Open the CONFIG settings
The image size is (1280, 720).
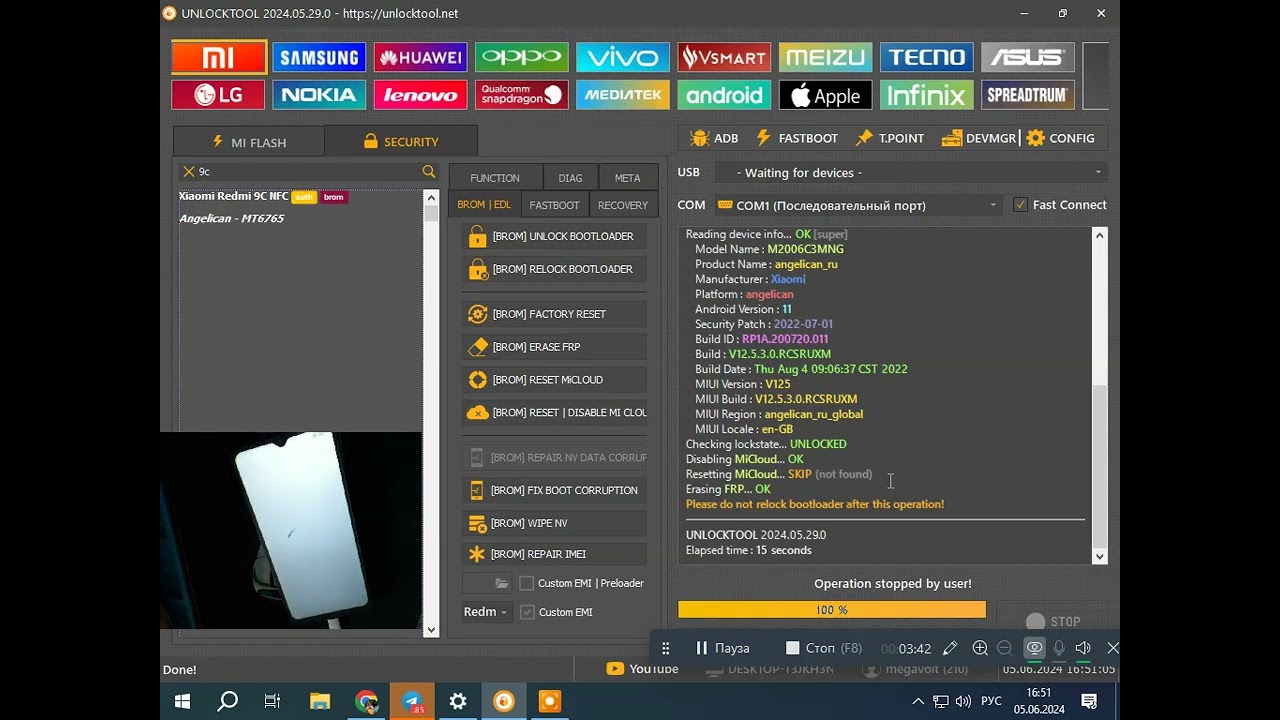[1061, 138]
